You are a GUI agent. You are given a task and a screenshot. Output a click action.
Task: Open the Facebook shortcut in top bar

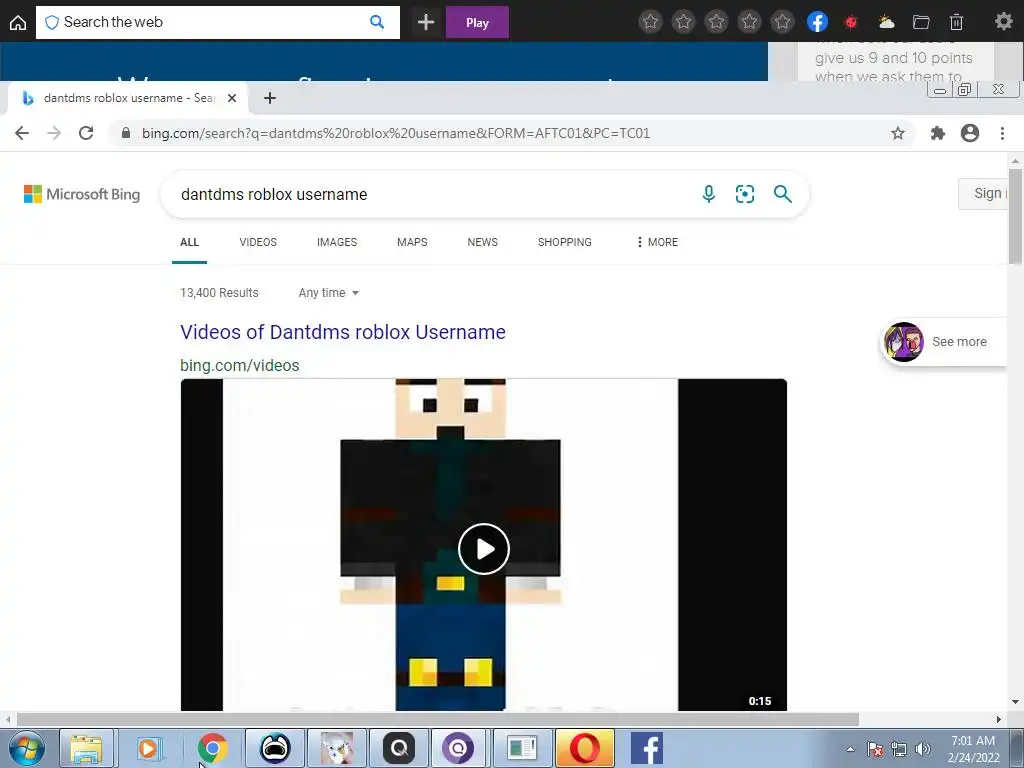click(817, 22)
